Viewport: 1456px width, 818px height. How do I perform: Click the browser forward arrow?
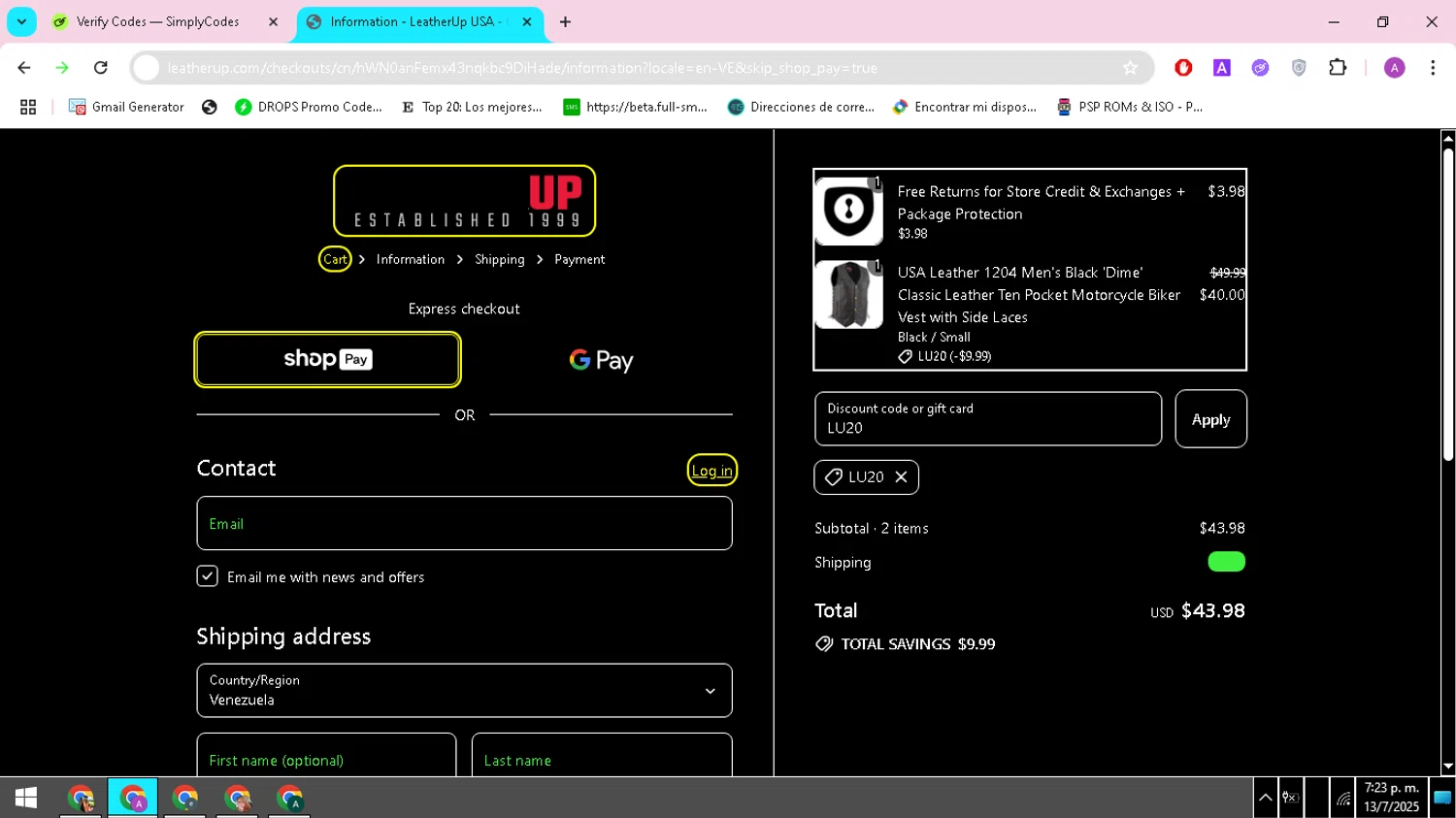pos(62,68)
